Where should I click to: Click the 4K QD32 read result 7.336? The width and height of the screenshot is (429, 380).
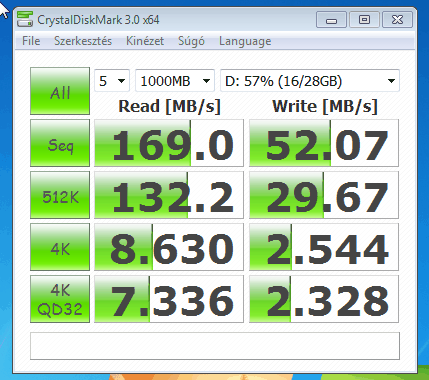pyautogui.click(x=169, y=299)
